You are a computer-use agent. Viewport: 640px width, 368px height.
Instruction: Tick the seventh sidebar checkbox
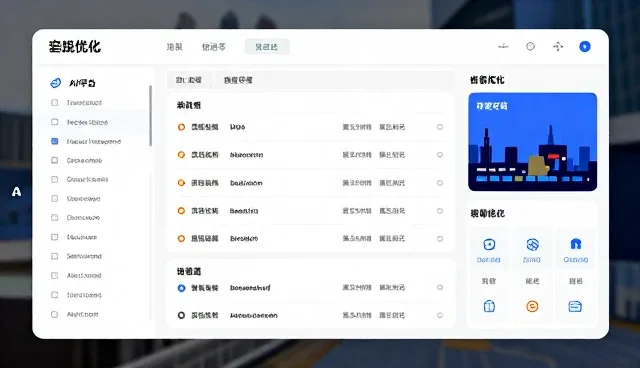(54, 217)
